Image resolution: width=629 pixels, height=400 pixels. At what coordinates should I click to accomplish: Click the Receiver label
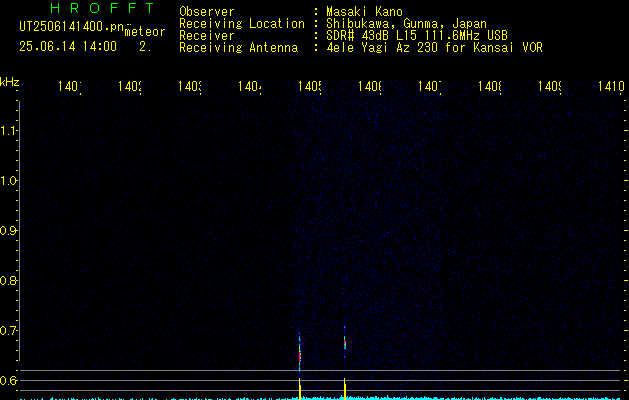tap(207, 36)
